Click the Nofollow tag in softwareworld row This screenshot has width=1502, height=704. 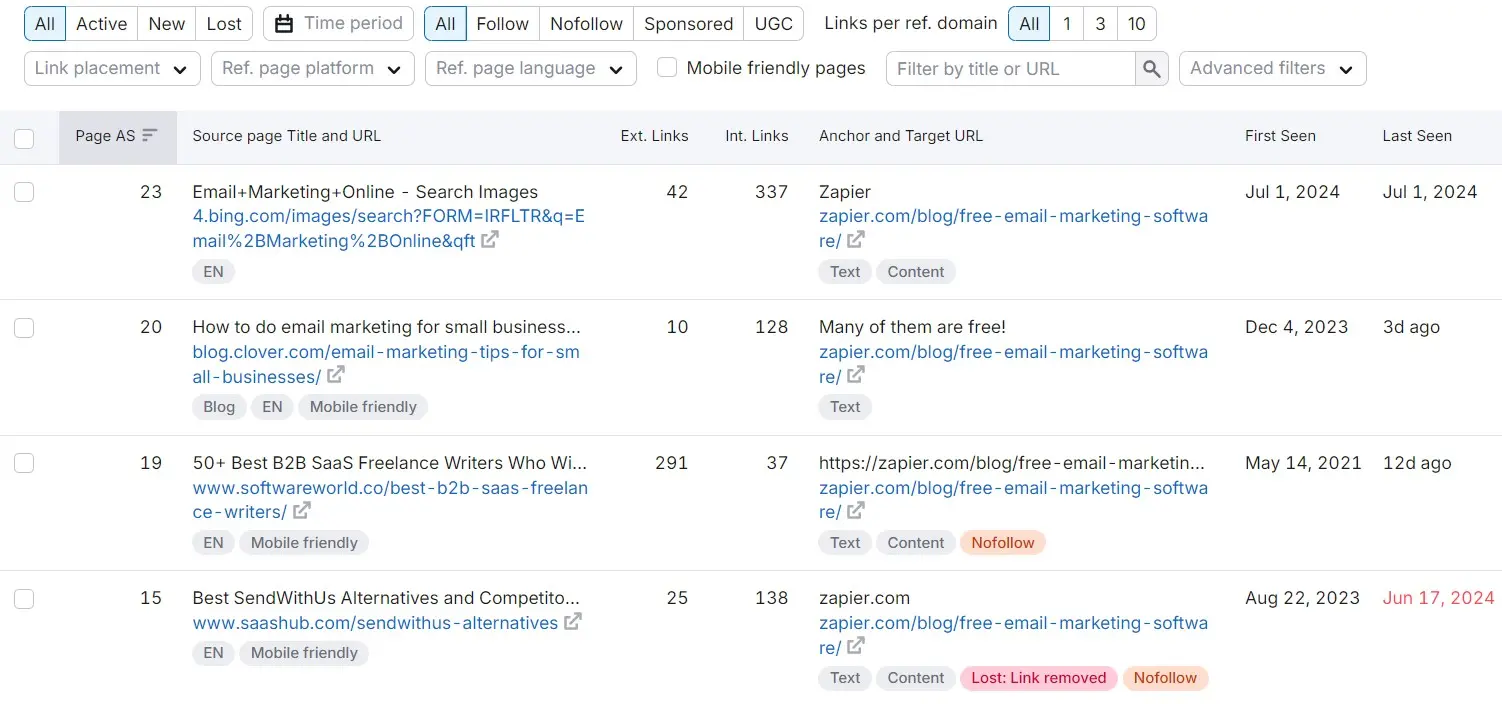[1003, 543]
